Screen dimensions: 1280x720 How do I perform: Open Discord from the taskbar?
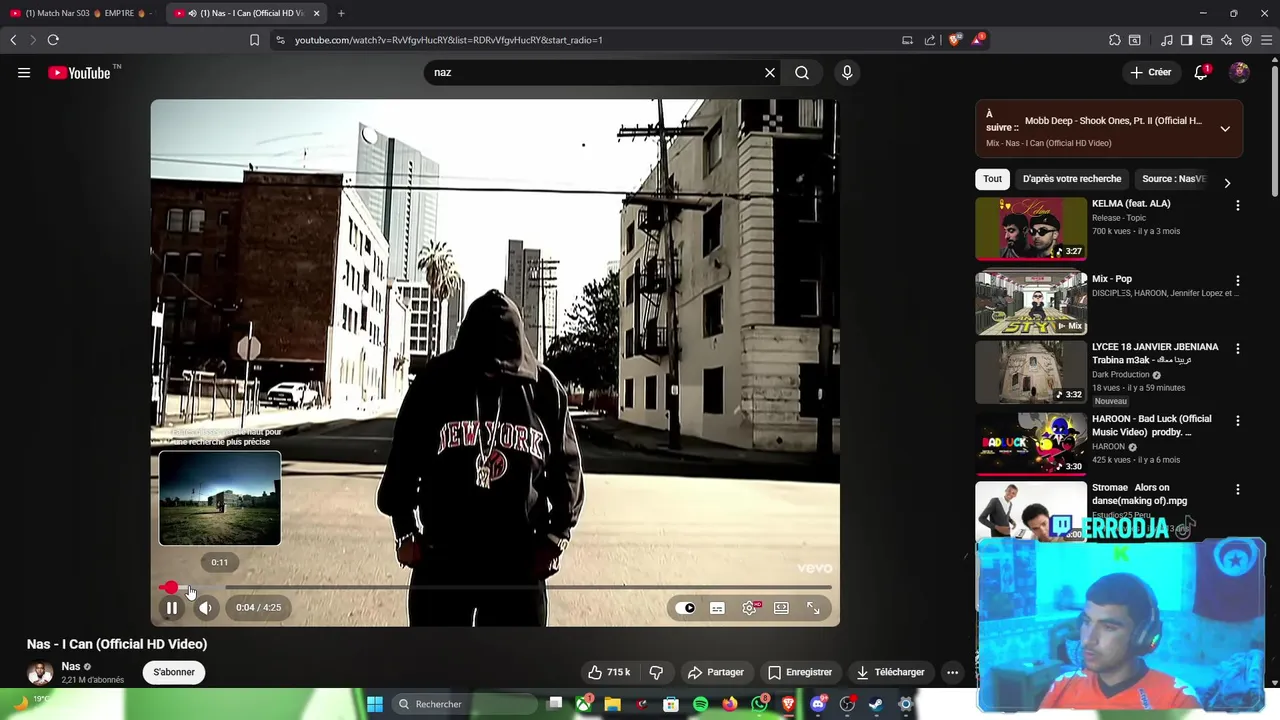tap(818, 704)
